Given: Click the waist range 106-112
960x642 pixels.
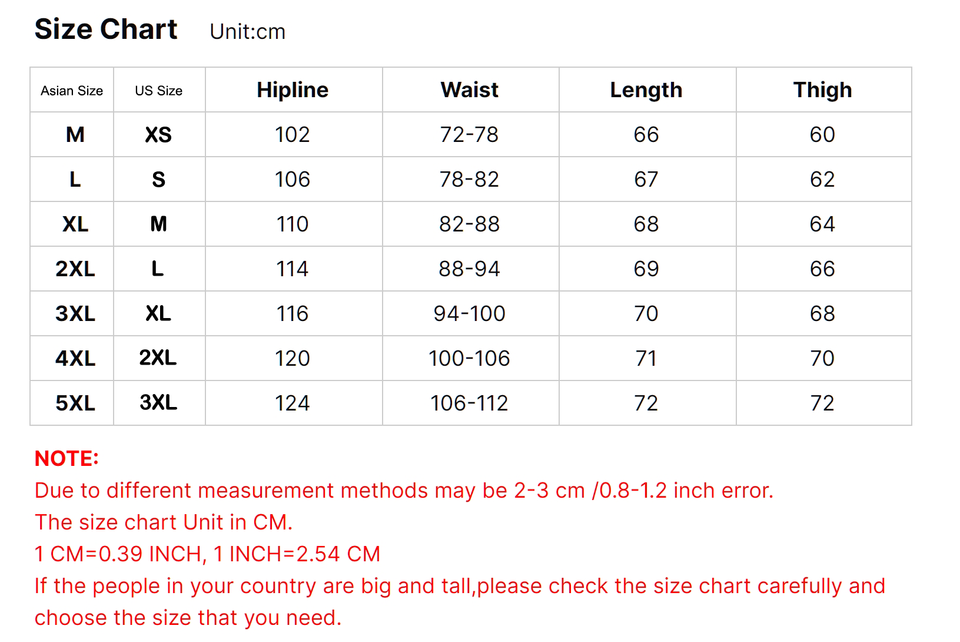Looking at the screenshot, I should [x=469, y=403].
